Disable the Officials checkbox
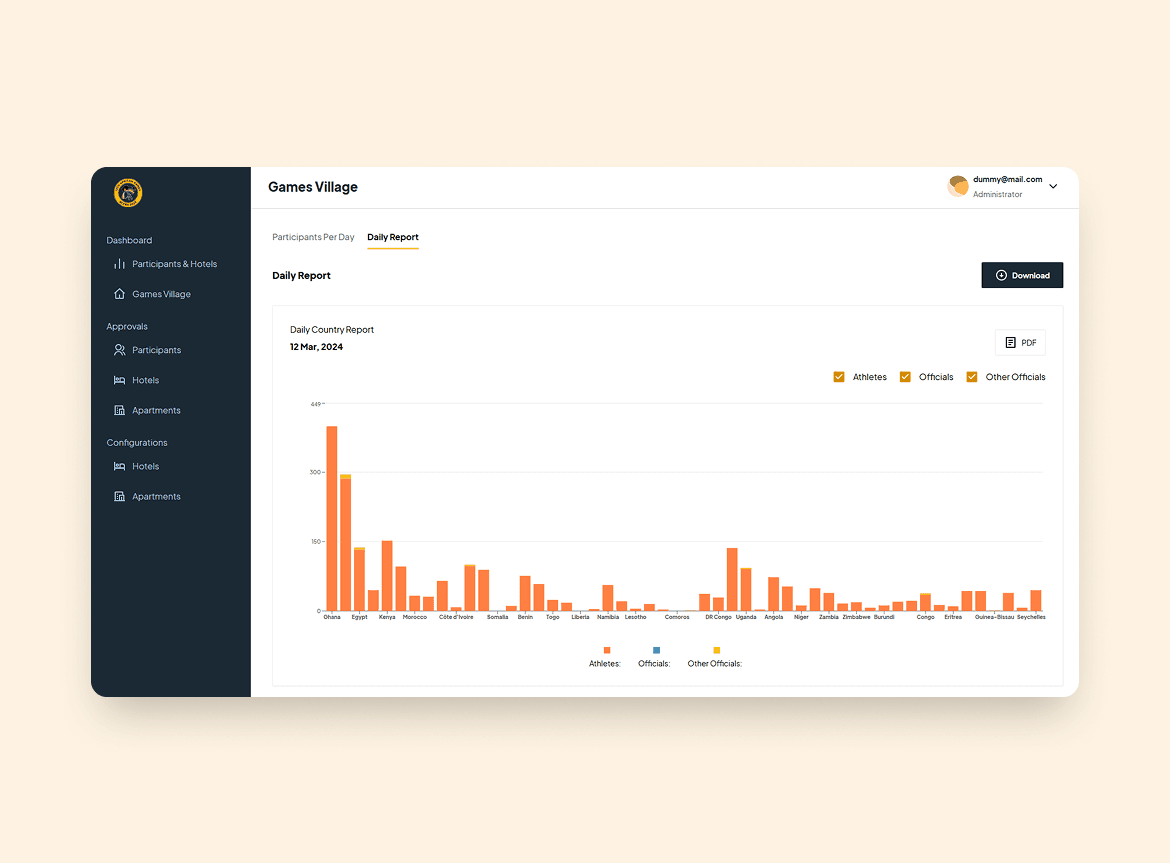The image size is (1170, 863). 904,377
